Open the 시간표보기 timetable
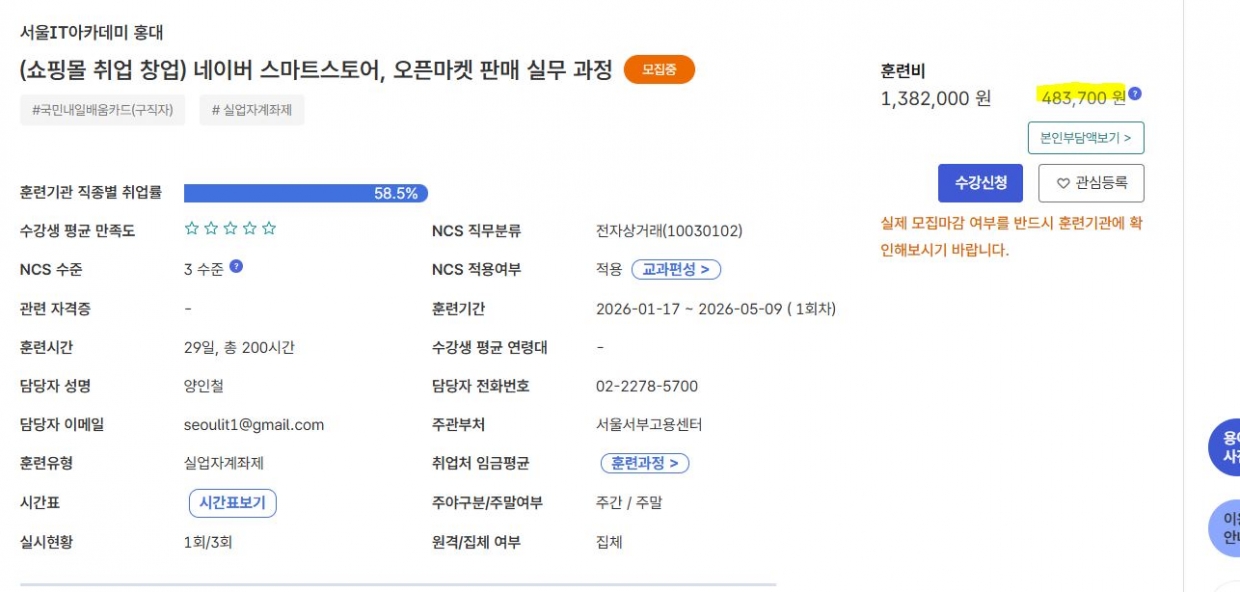This screenshot has width=1240, height=592. click(x=232, y=503)
